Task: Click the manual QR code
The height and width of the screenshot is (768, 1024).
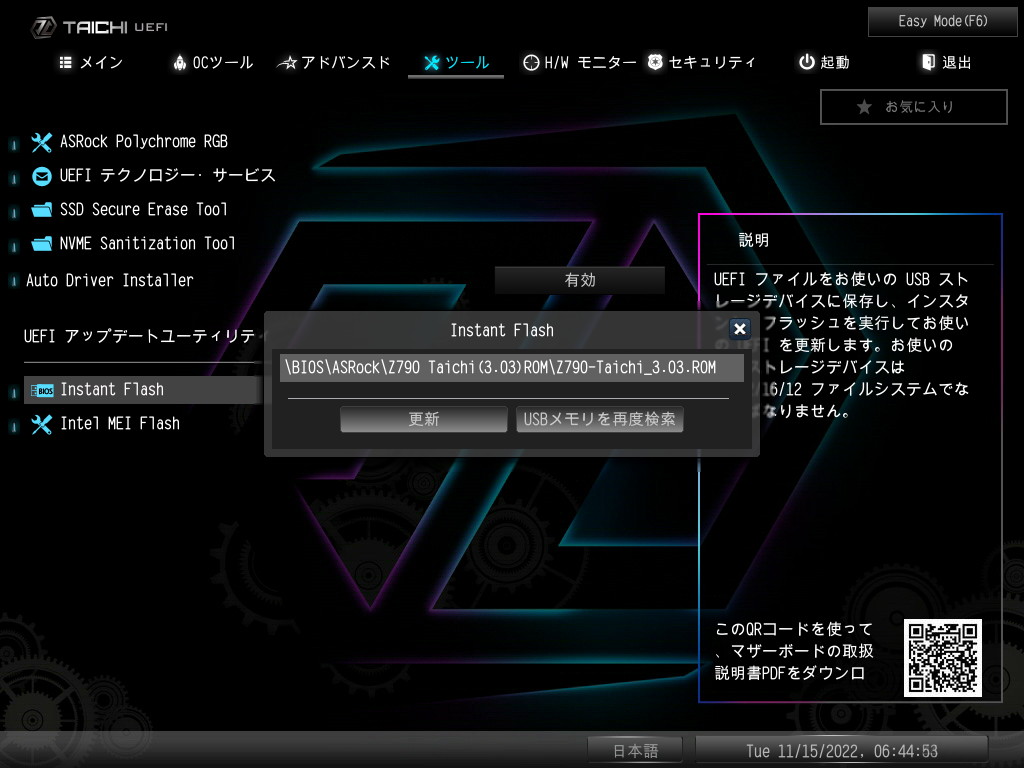Action: pyautogui.click(x=942, y=658)
